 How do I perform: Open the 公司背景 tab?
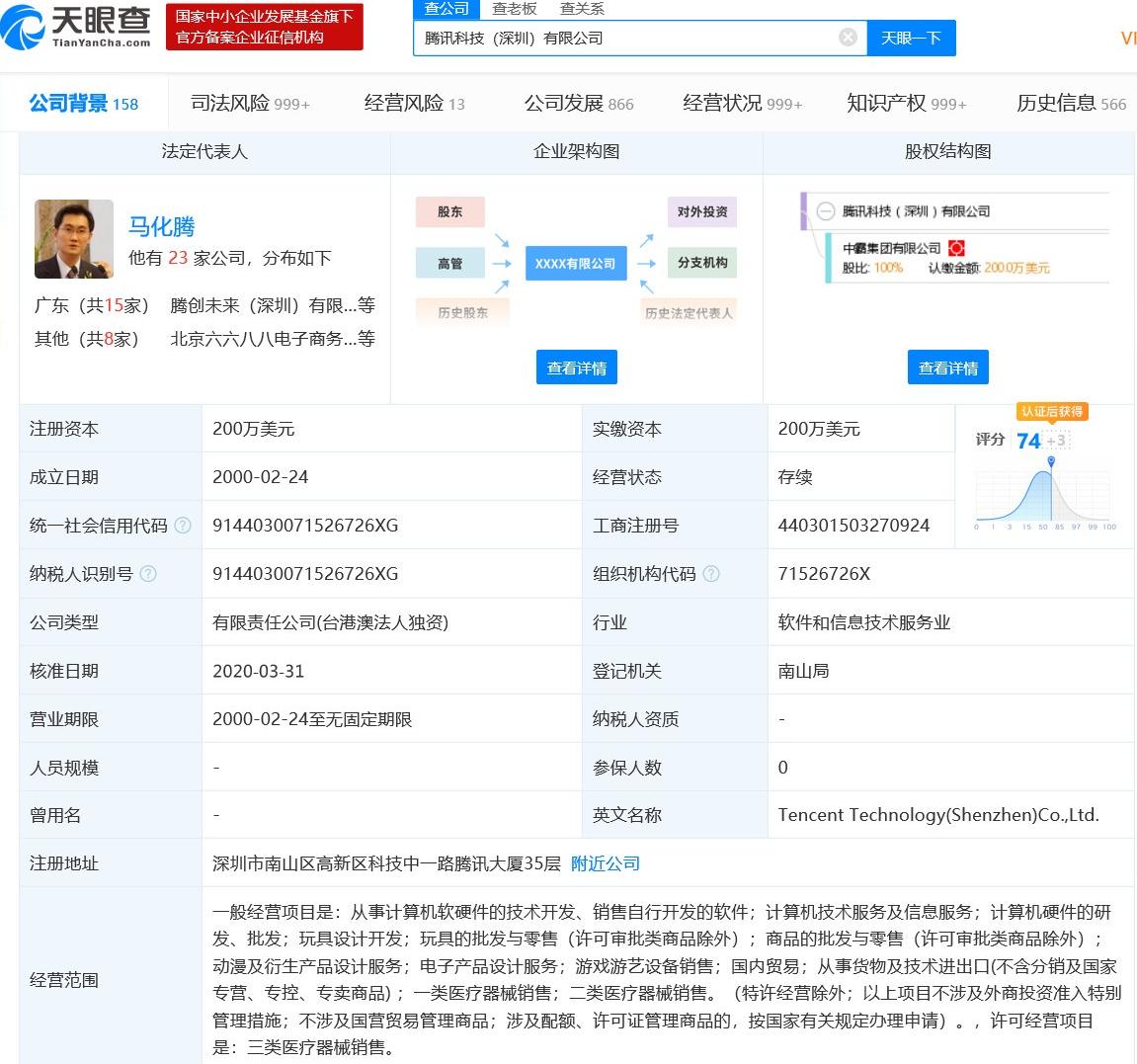pyautogui.click(x=83, y=103)
